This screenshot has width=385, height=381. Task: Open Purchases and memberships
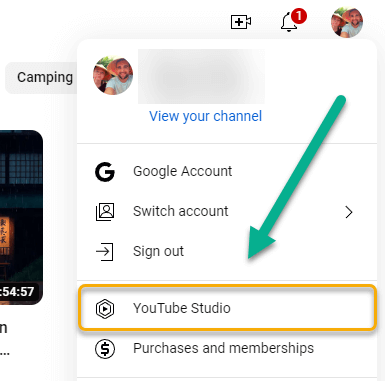227,349
